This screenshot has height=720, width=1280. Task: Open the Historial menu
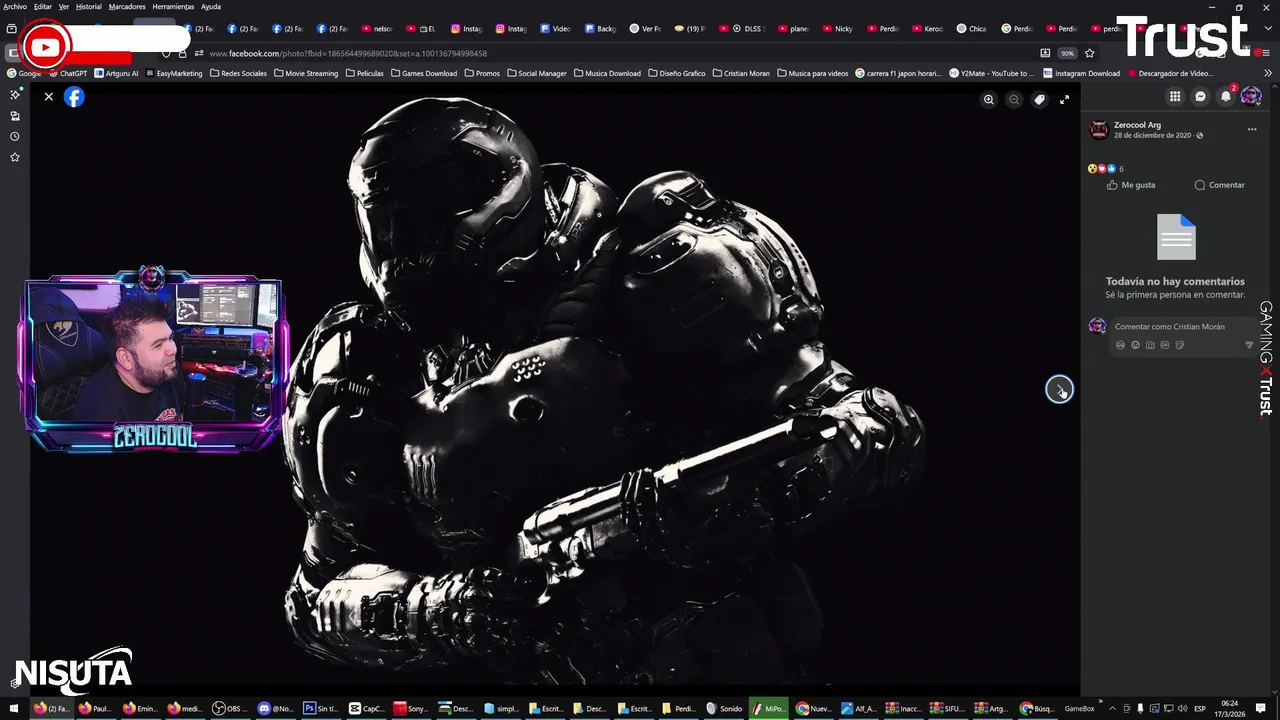tap(89, 6)
